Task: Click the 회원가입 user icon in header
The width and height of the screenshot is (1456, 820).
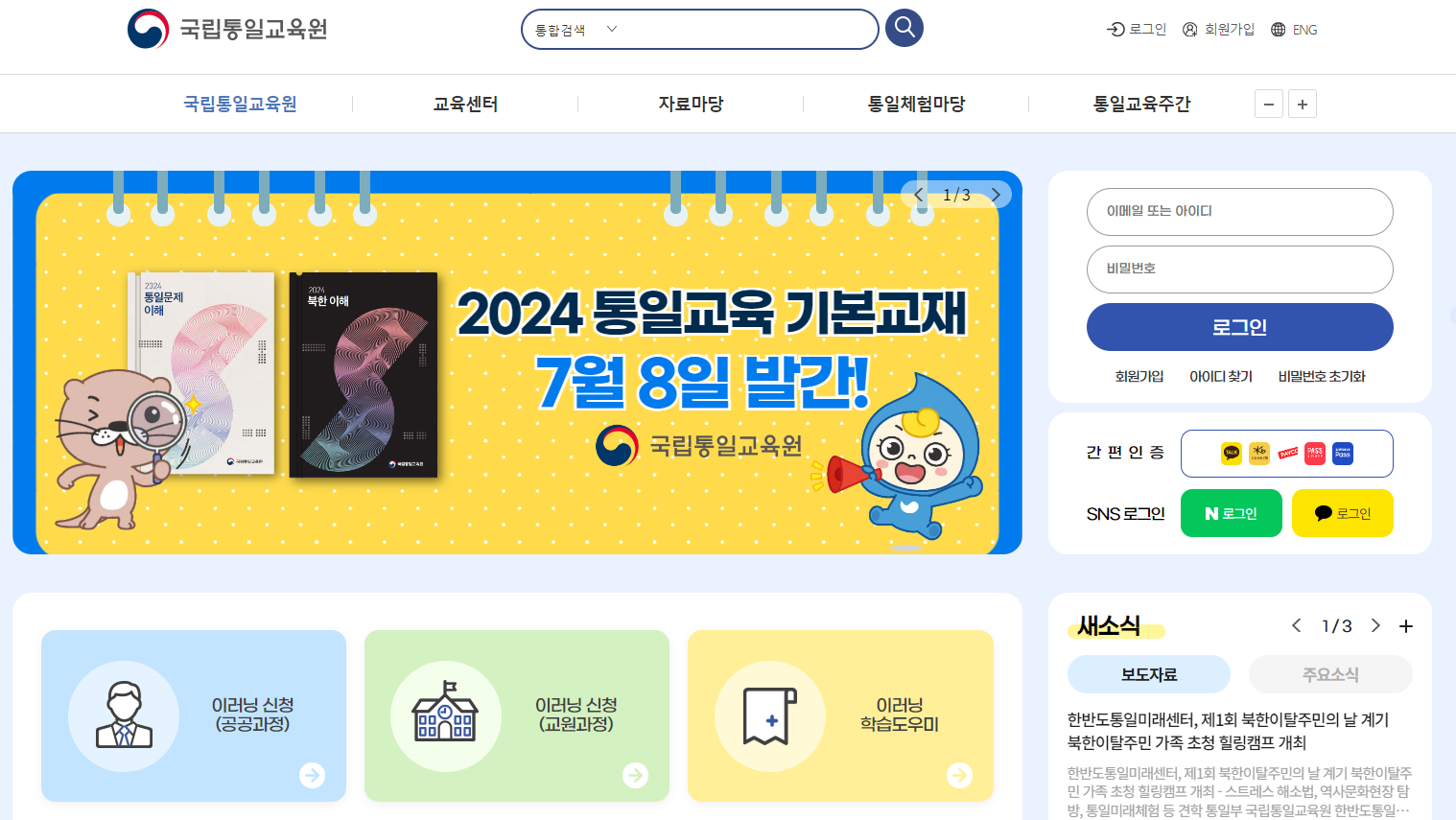Action: (x=1189, y=30)
